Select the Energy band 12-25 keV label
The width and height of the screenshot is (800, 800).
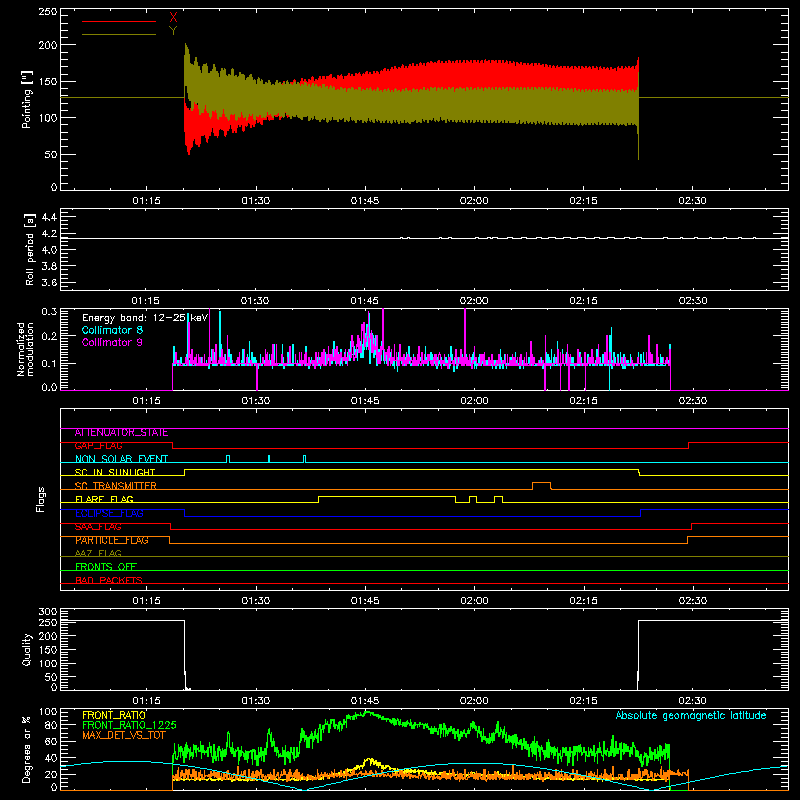pos(145,318)
